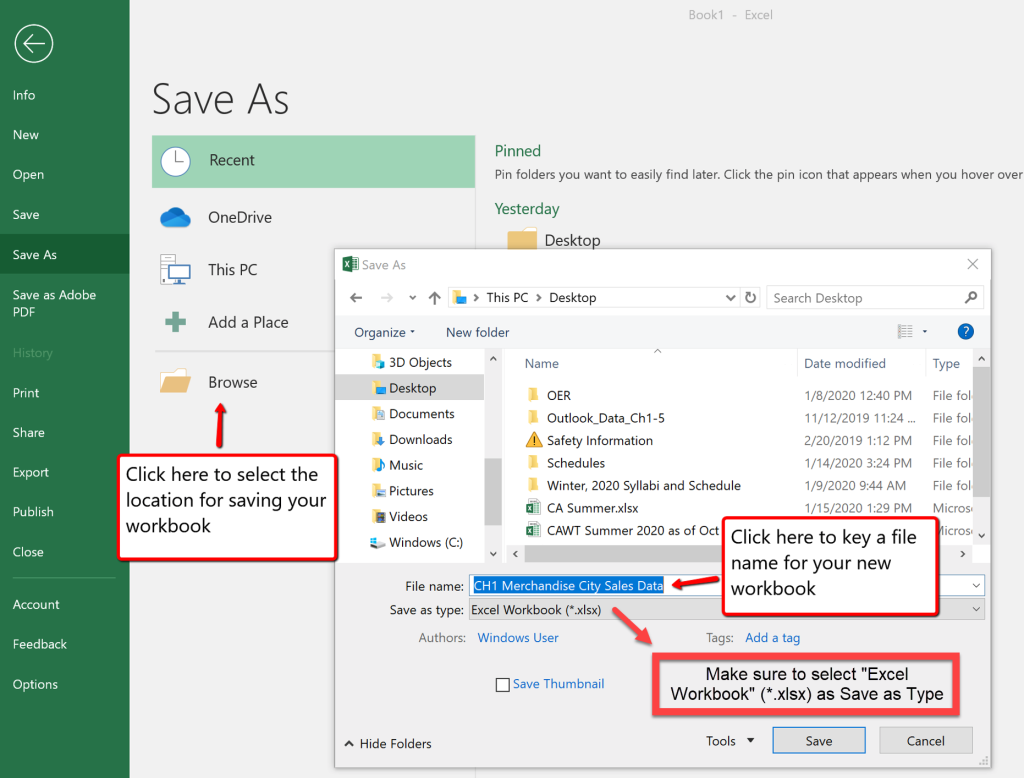Image resolution: width=1024 pixels, height=778 pixels.
Task: Click the Back arrow in Excel Backstage
Action: pos(33,43)
